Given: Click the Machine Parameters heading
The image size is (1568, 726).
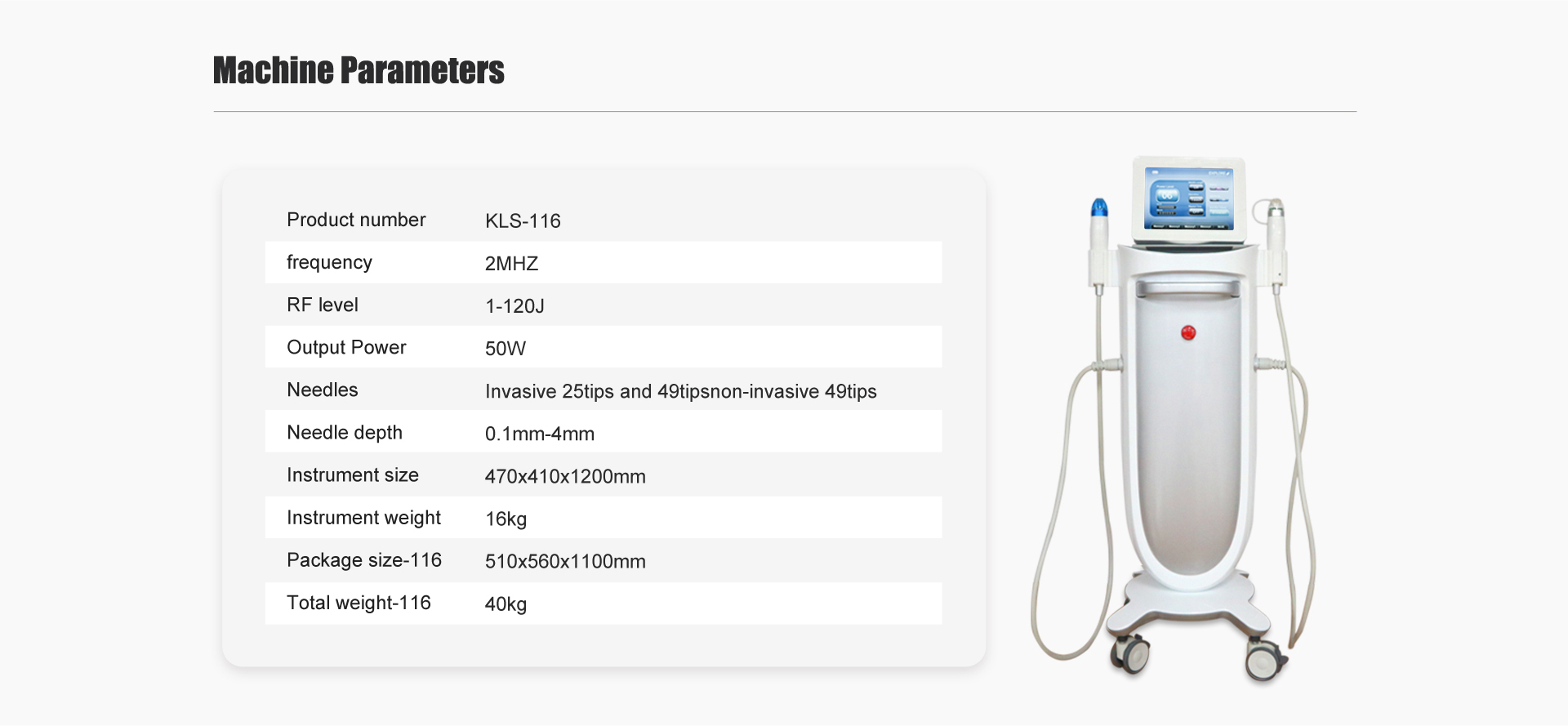Looking at the screenshot, I should 359,71.
